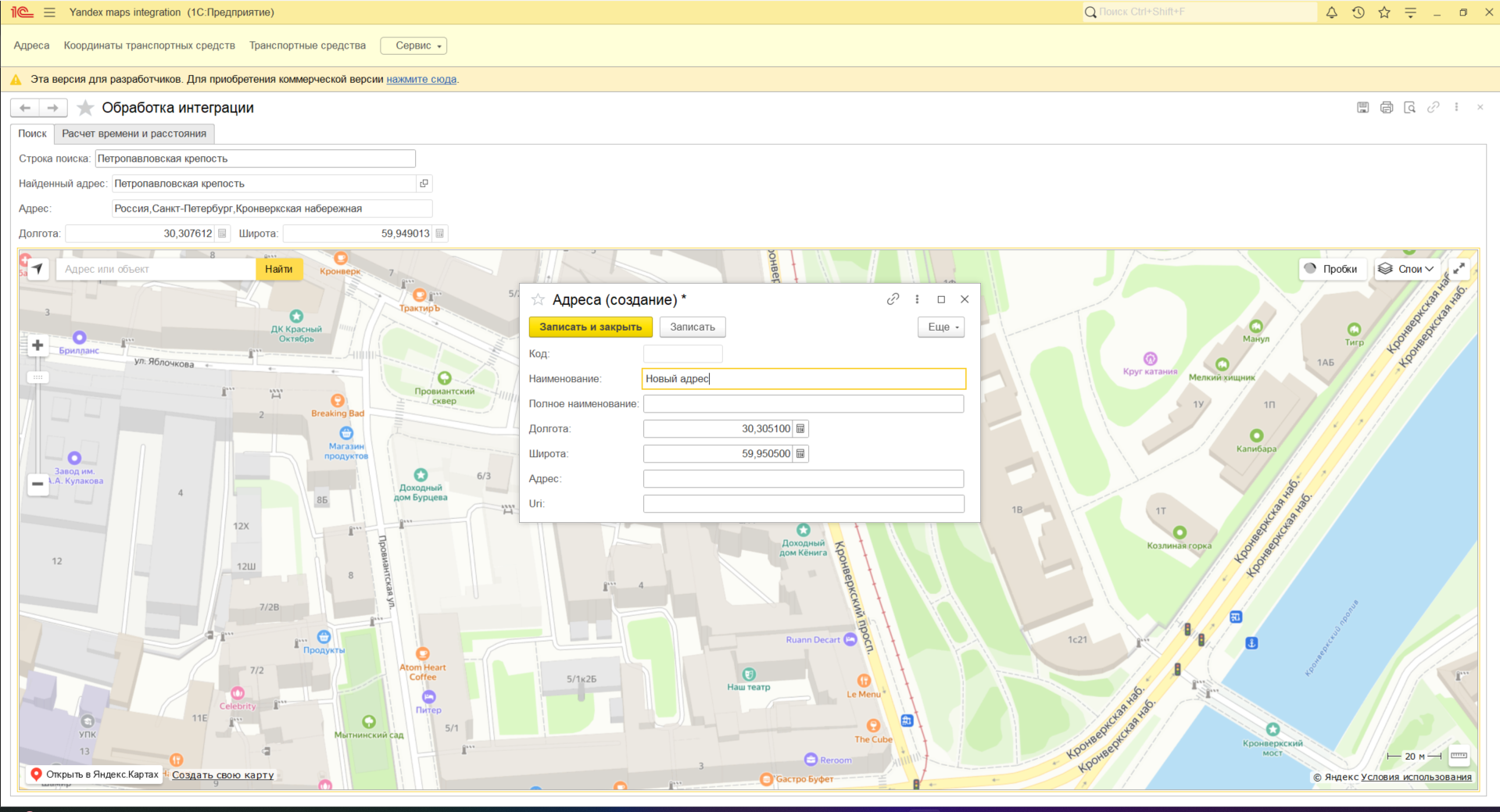The width and height of the screenshot is (1500, 812).
Task: Switch to Поиск tab
Action: (x=33, y=134)
